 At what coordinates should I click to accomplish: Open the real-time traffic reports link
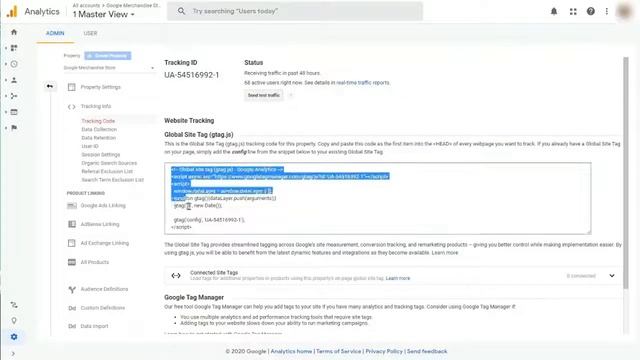point(363,82)
